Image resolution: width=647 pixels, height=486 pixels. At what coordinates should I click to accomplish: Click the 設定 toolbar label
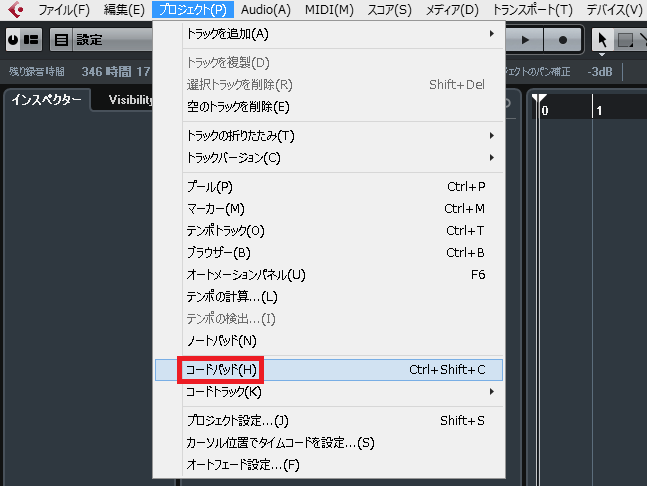click(89, 40)
